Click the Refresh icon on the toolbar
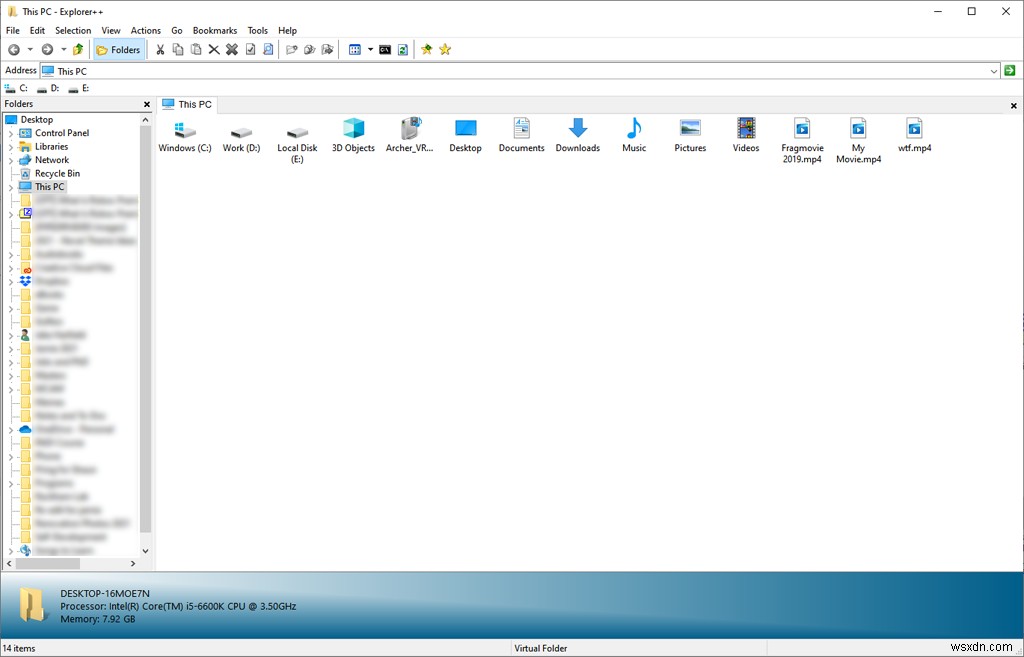The width and height of the screenshot is (1024, 657). [402, 49]
